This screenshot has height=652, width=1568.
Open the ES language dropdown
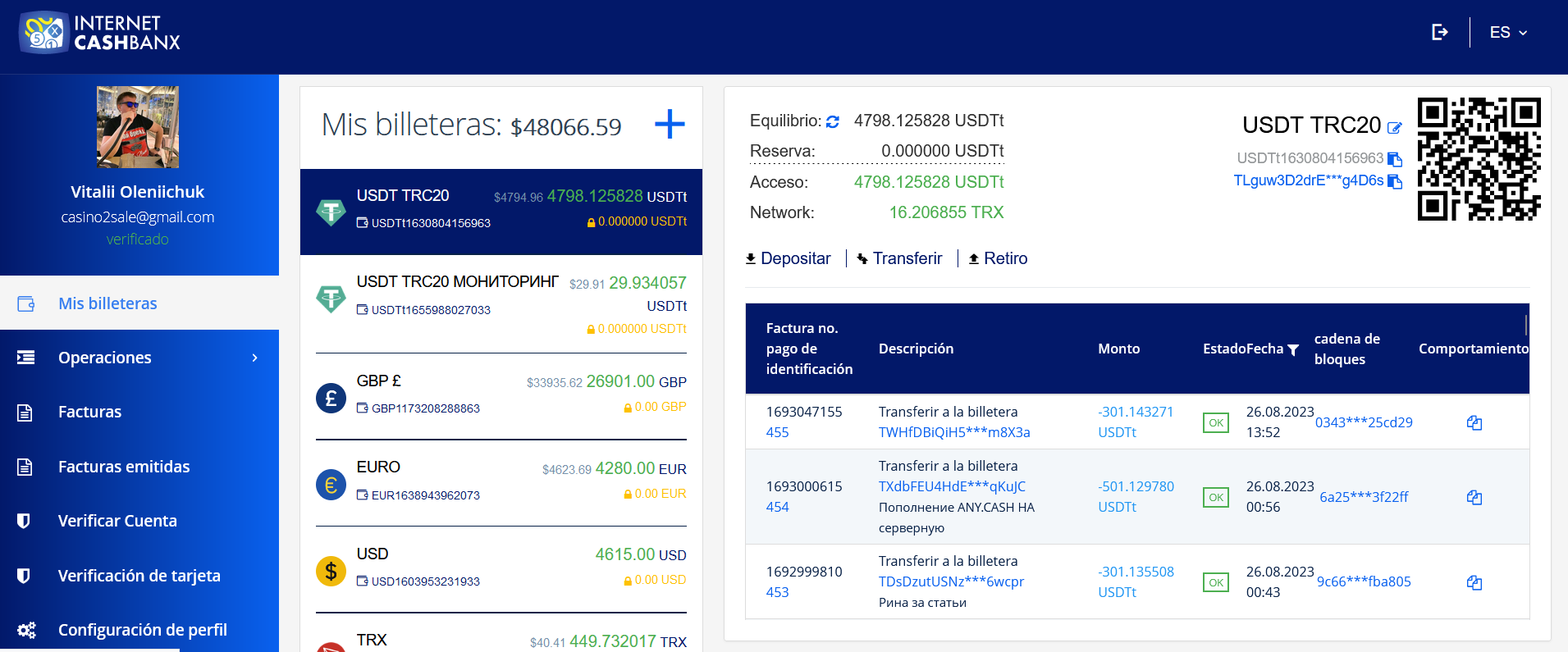click(x=1508, y=33)
